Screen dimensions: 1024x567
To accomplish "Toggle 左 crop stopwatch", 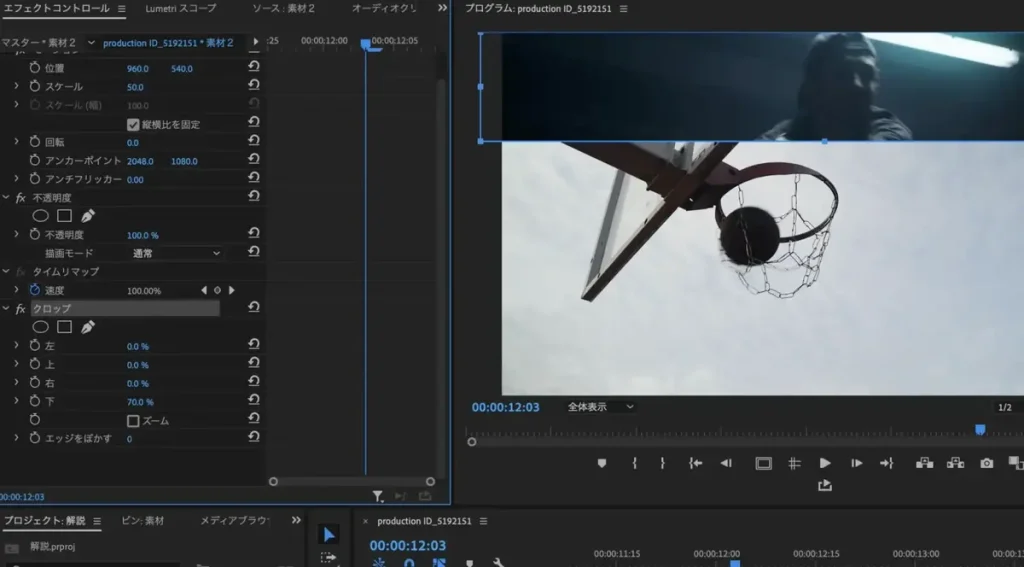I will point(35,345).
